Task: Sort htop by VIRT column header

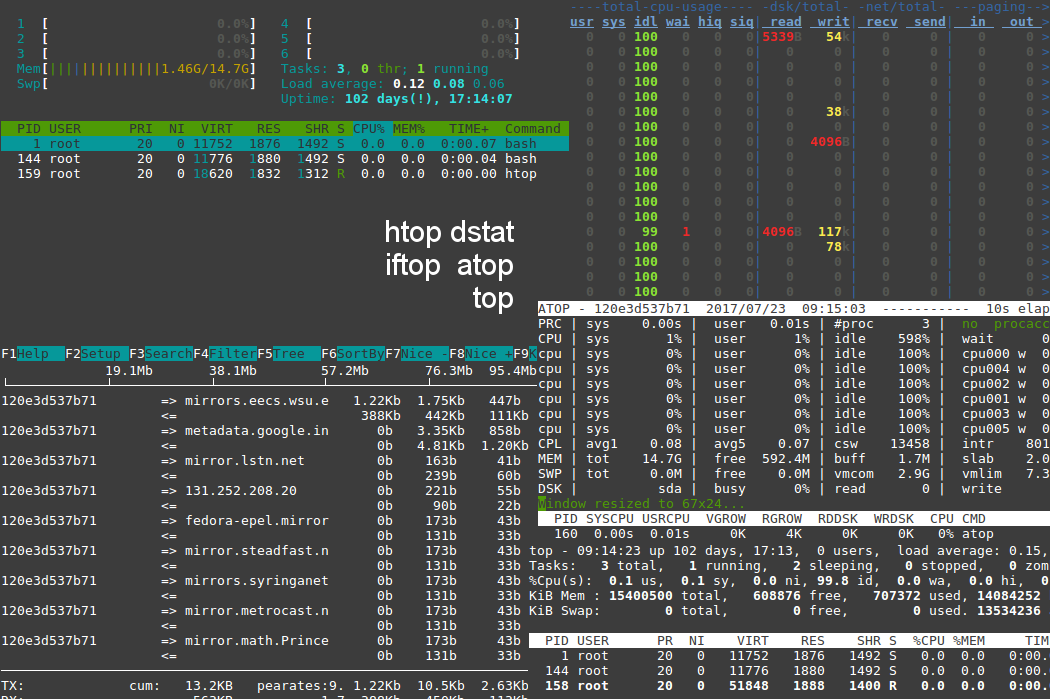Action: point(217,129)
